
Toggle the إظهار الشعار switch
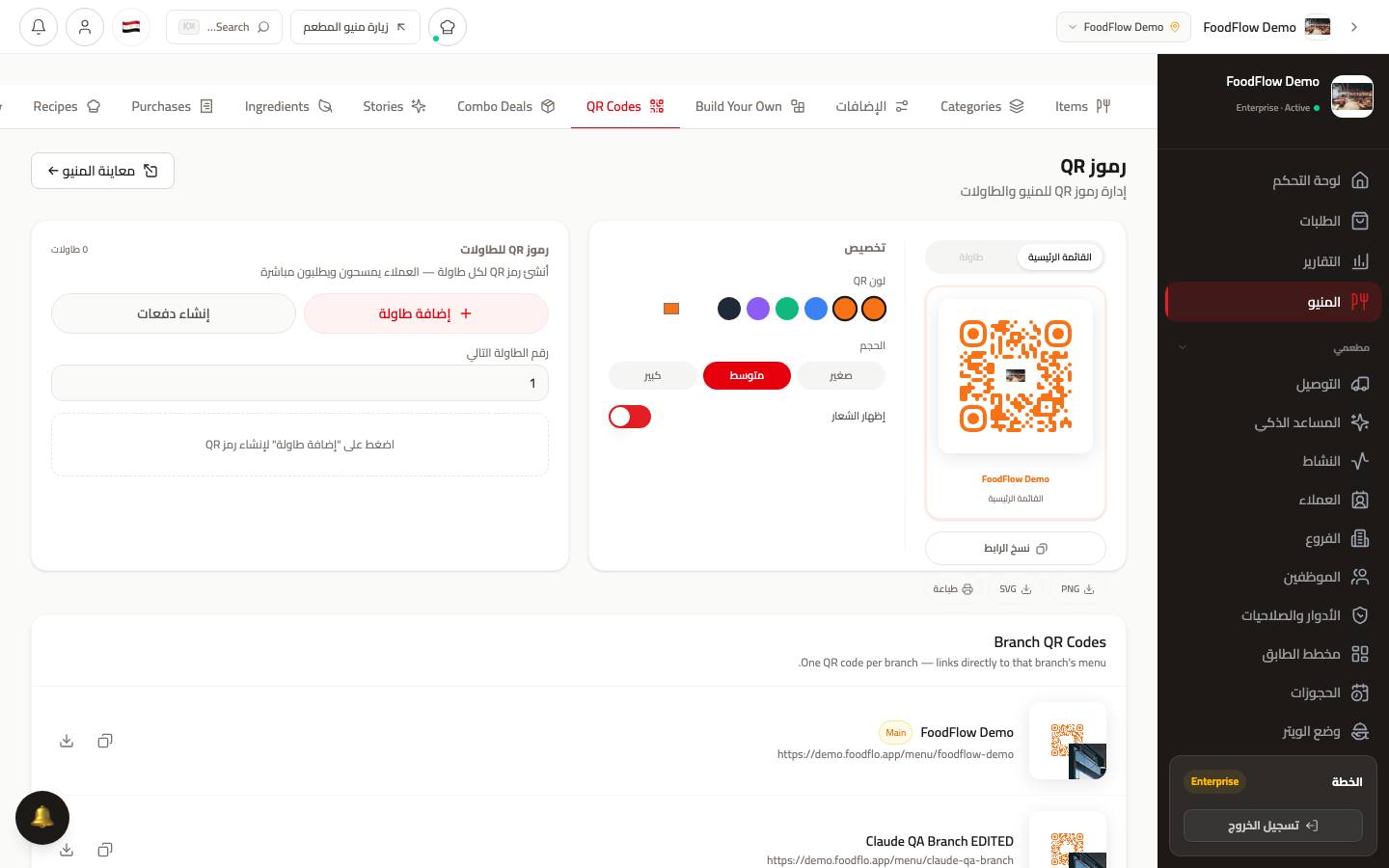tap(630, 417)
